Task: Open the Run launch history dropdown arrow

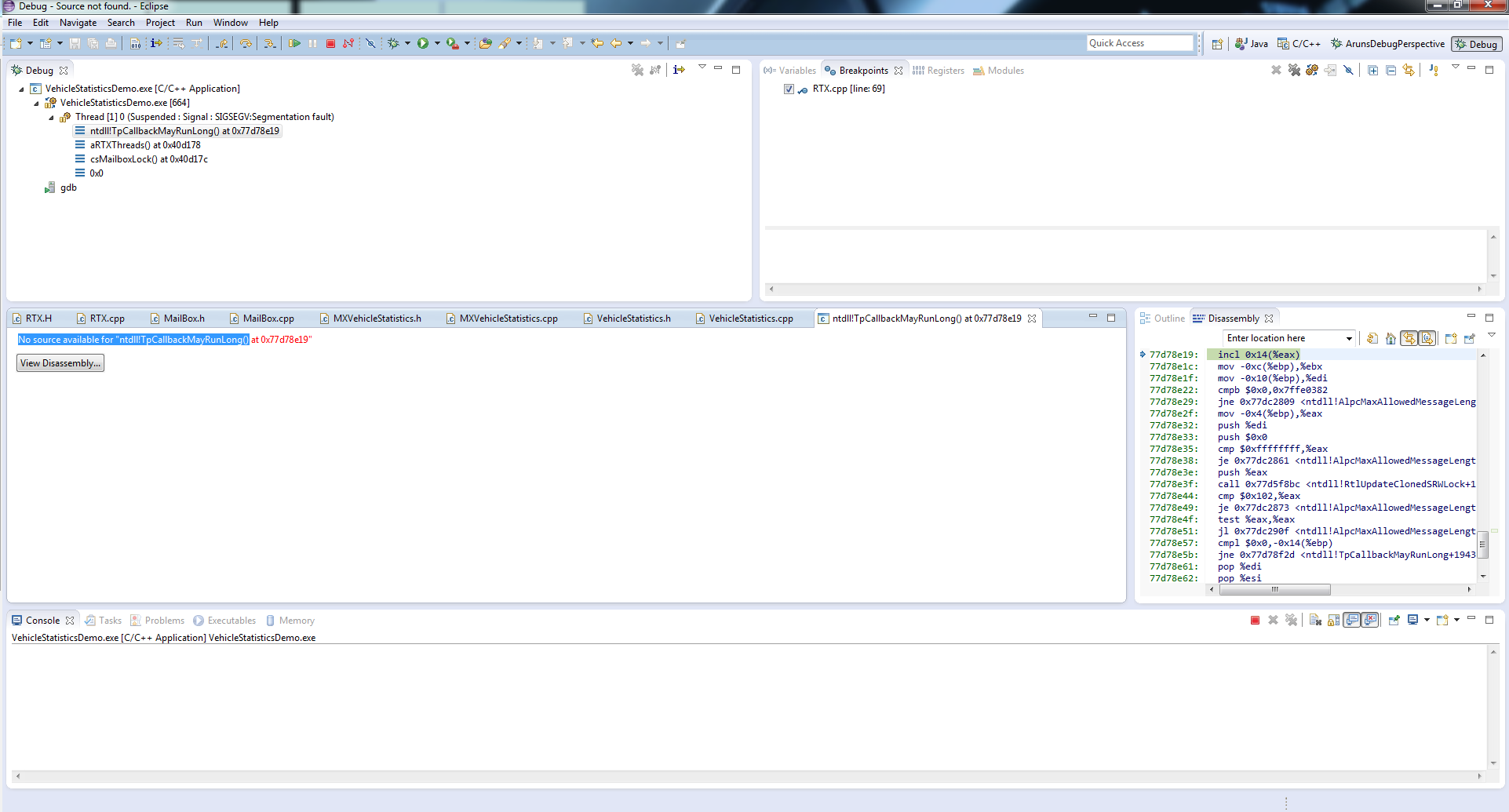Action: 437,43
